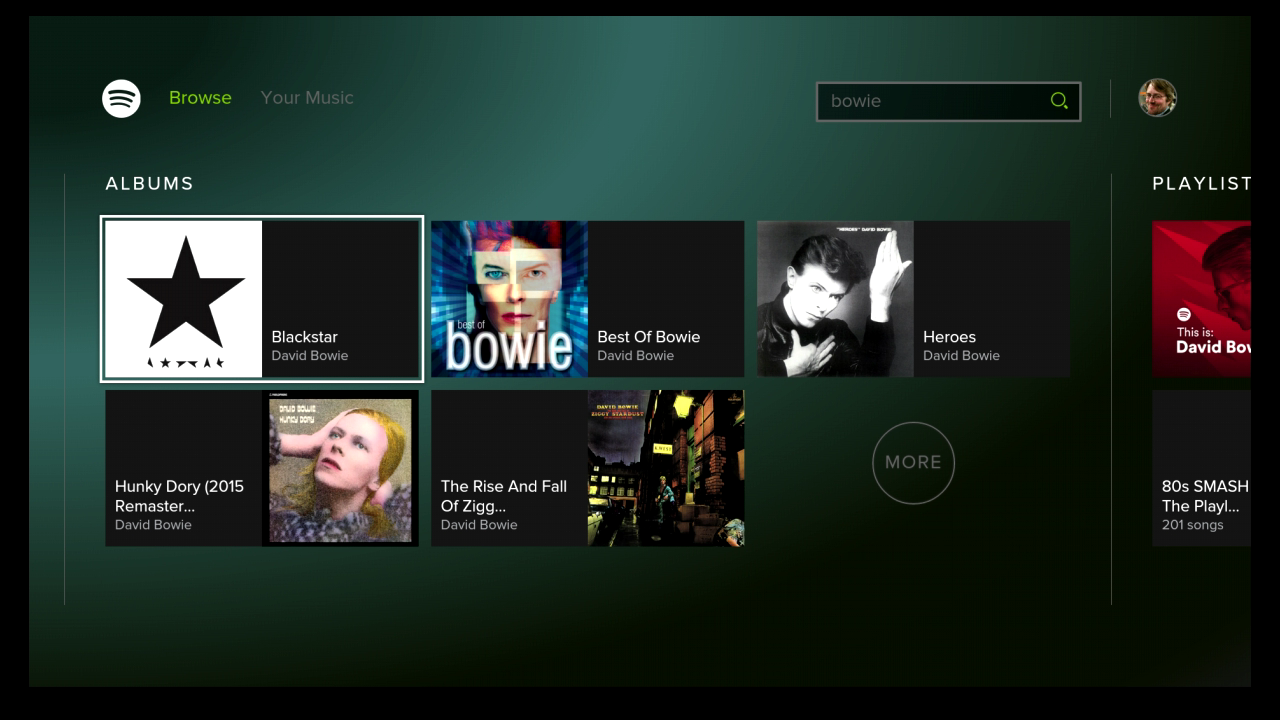This screenshot has width=1280, height=720.
Task: Switch to the Browse tab
Action: point(200,97)
